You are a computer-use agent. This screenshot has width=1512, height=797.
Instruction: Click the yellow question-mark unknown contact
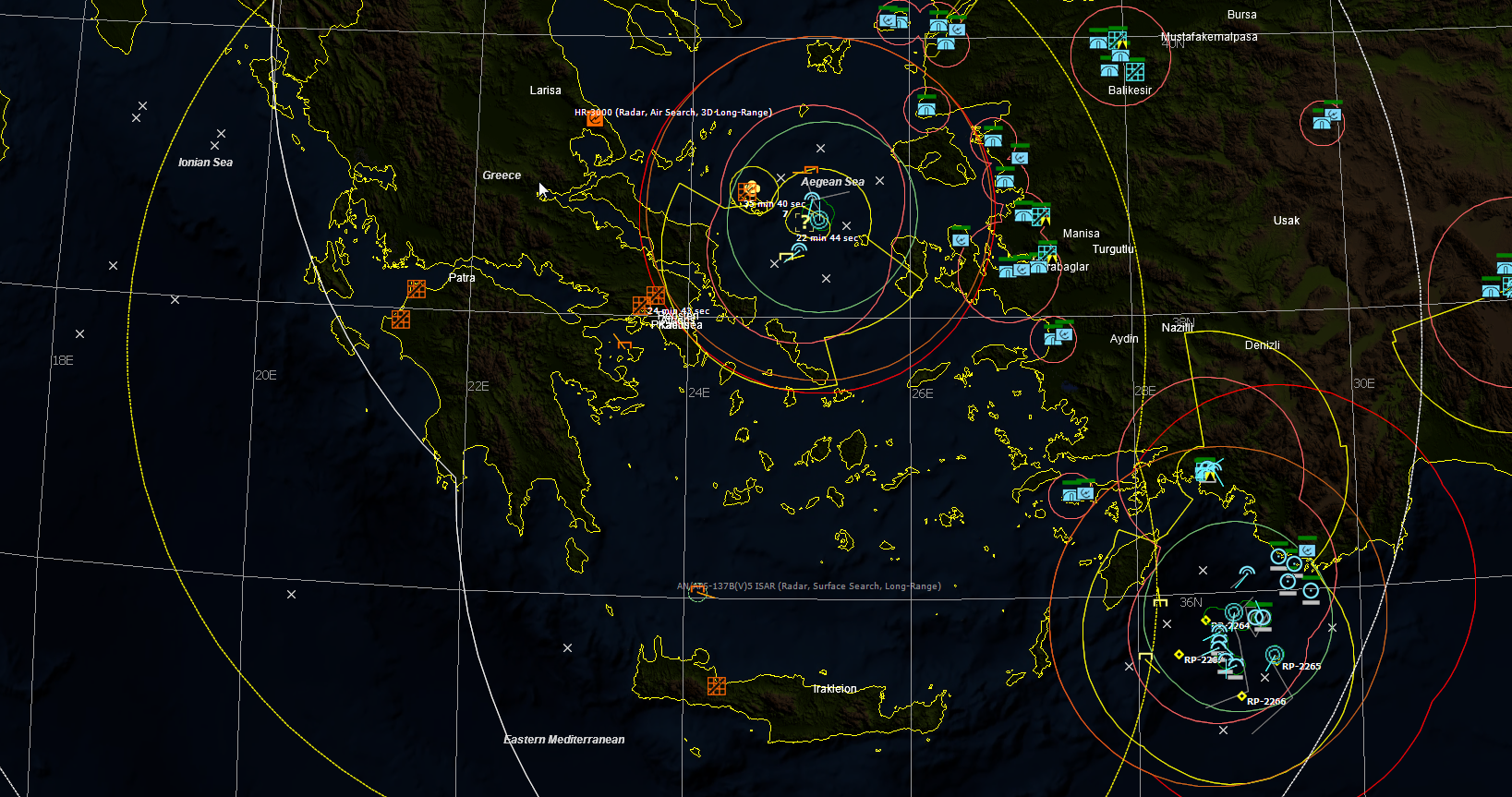coord(804,222)
